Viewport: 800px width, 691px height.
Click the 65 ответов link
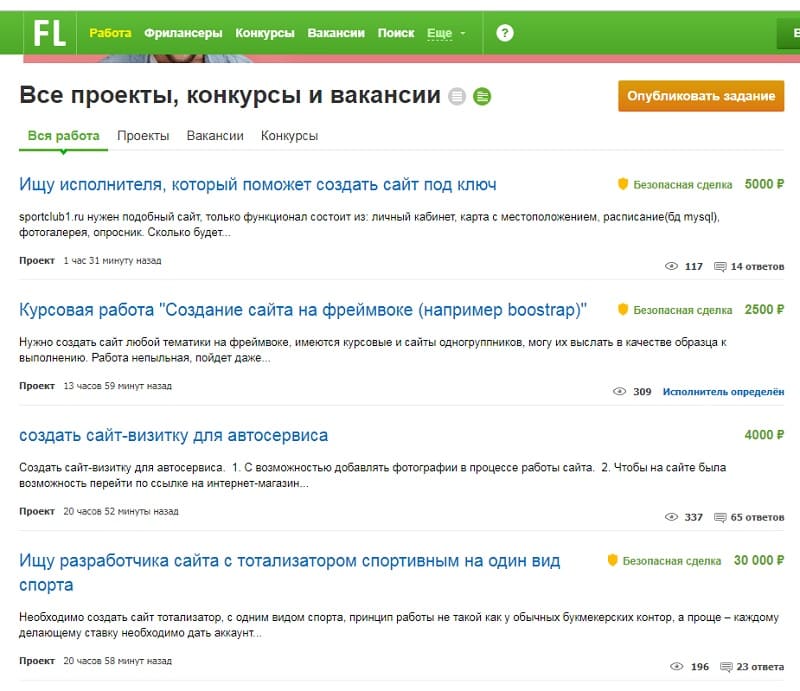pos(757,517)
